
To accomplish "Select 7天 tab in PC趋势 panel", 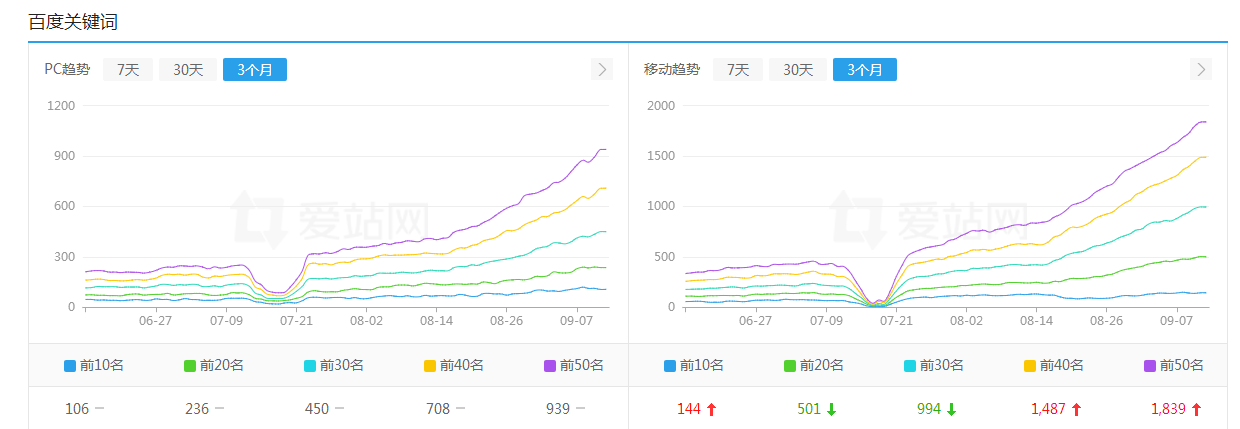I will (128, 70).
